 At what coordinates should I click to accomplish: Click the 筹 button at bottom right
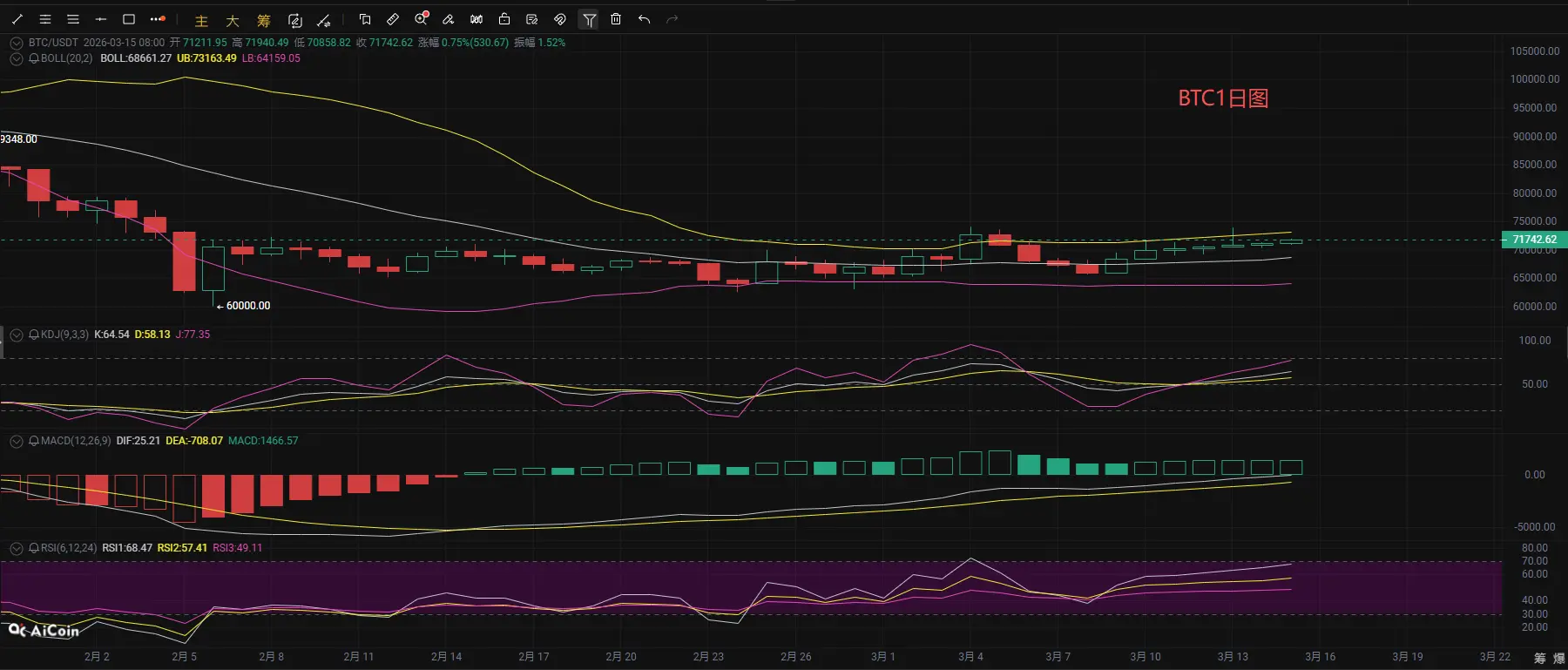coord(1539,658)
